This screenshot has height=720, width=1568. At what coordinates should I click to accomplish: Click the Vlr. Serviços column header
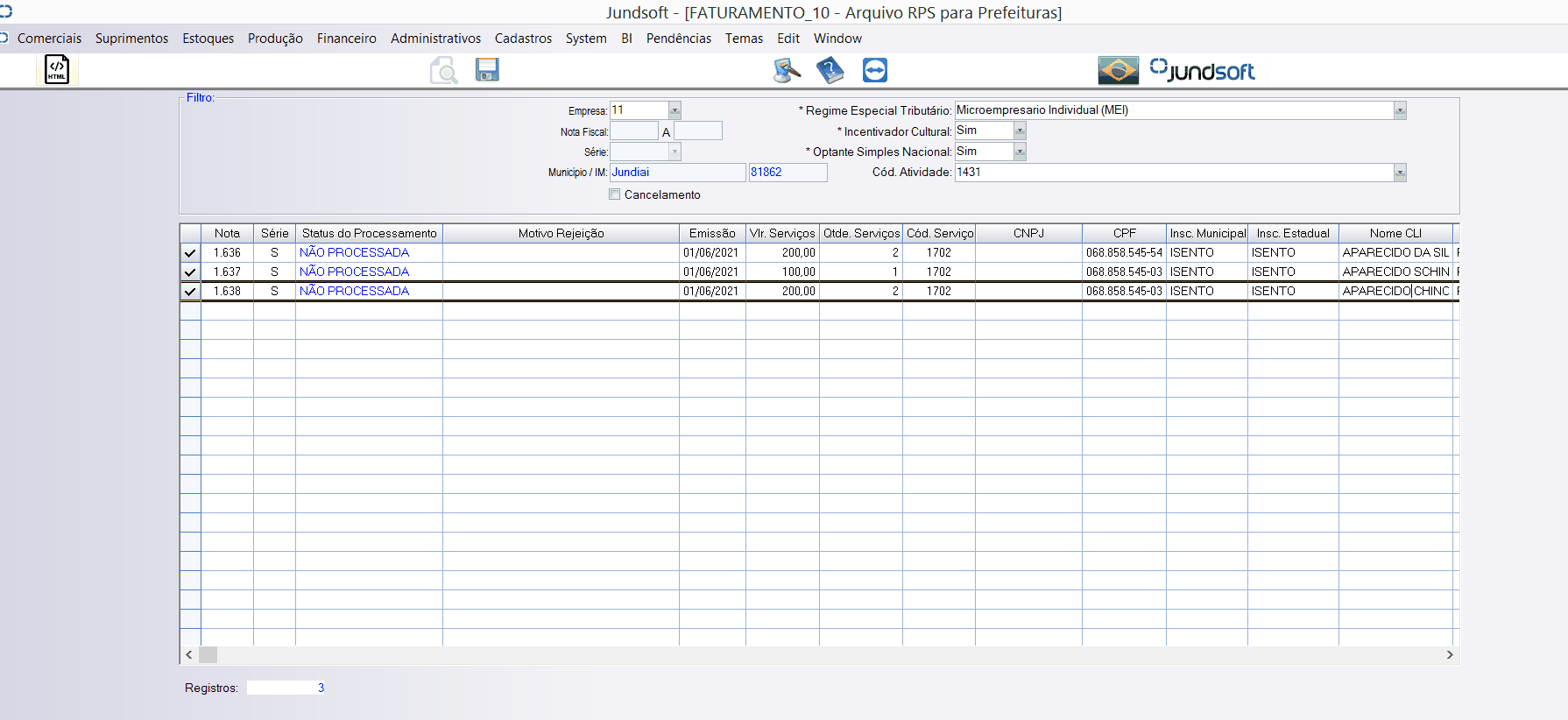(782, 233)
